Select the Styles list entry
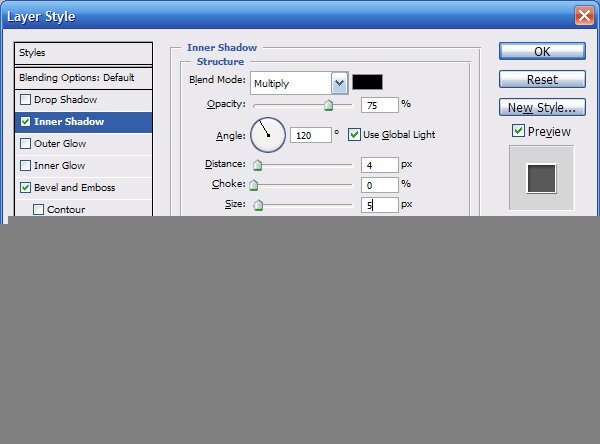This screenshot has width=600, height=444. coord(83,53)
